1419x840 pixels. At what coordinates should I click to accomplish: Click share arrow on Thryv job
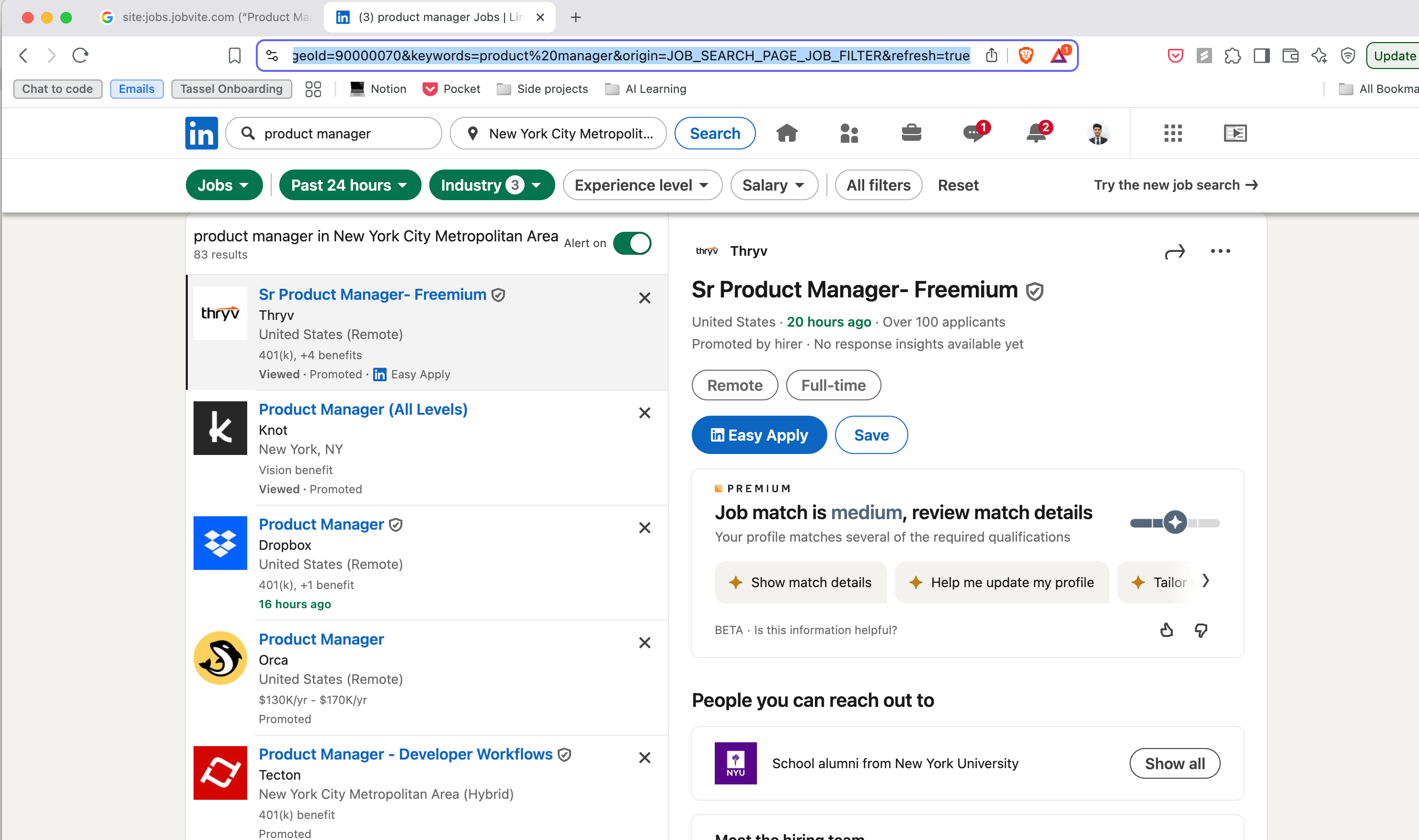coord(1174,251)
